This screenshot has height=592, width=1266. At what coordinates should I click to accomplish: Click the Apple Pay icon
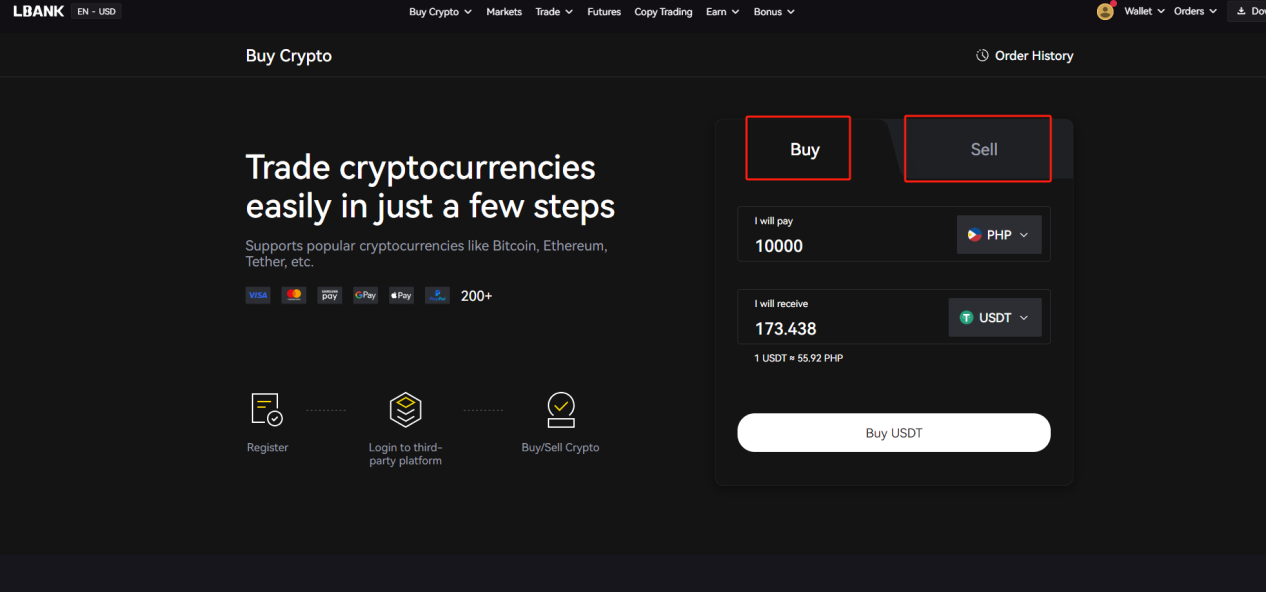click(401, 295)
